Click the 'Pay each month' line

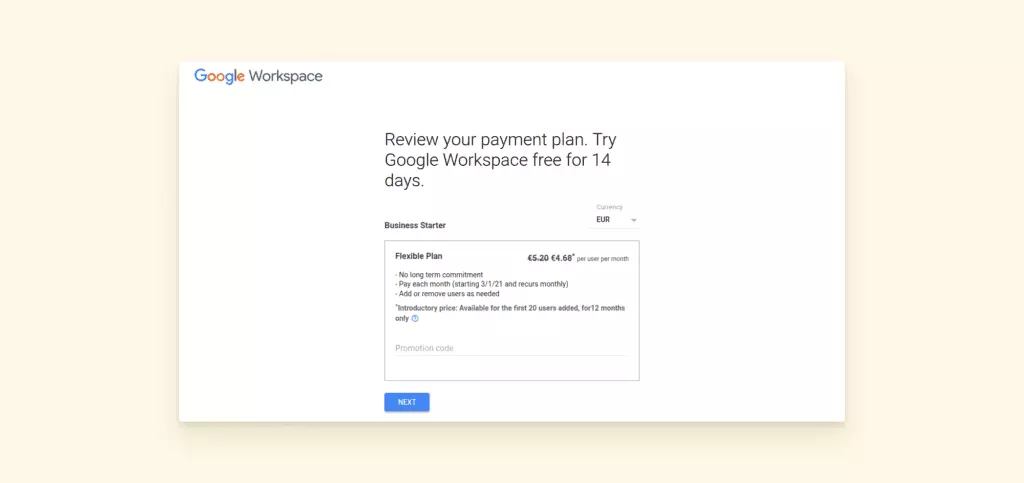[482, 285]
